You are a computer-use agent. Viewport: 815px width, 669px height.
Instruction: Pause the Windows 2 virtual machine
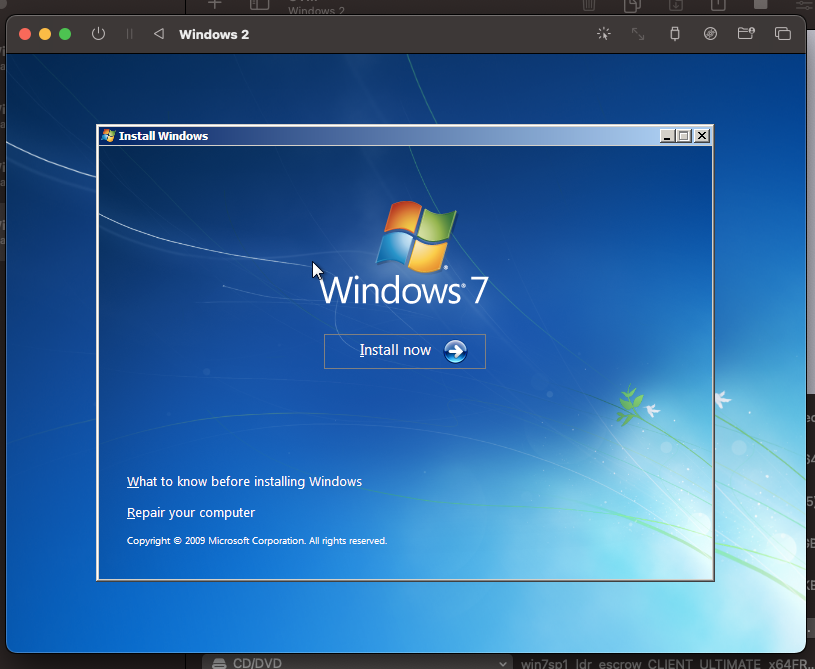coord(129,34)
